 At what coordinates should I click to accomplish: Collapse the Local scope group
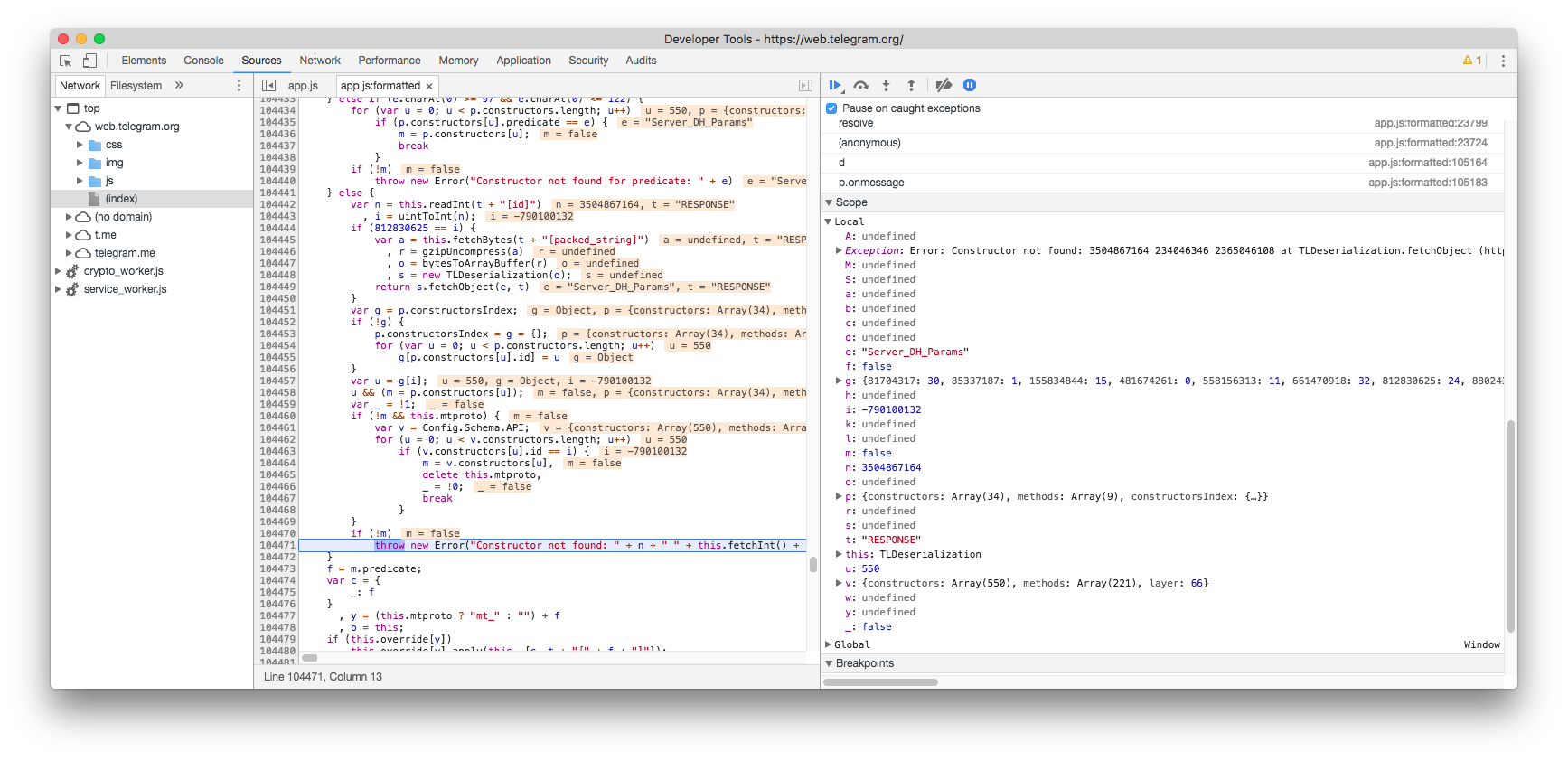point(828,221)
